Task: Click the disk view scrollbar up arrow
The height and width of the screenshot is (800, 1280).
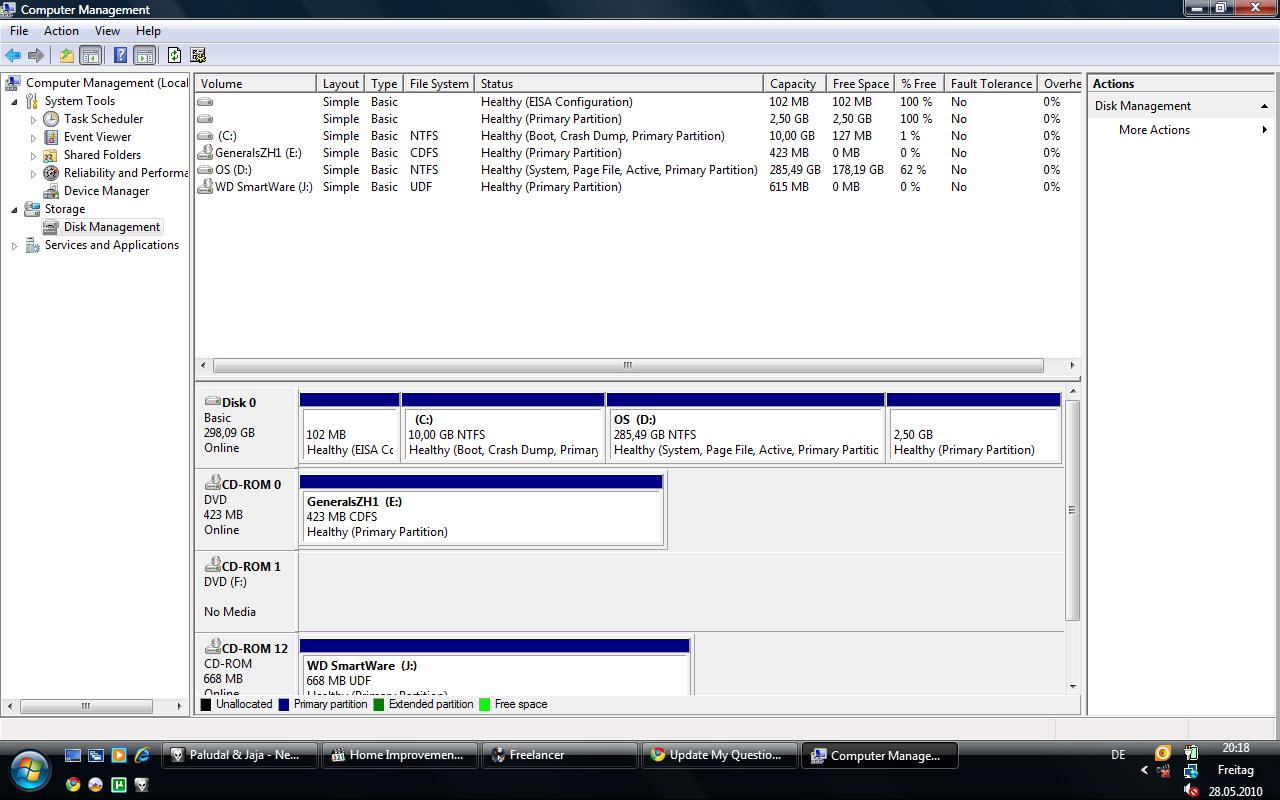Action: [x=1073, y=393]
